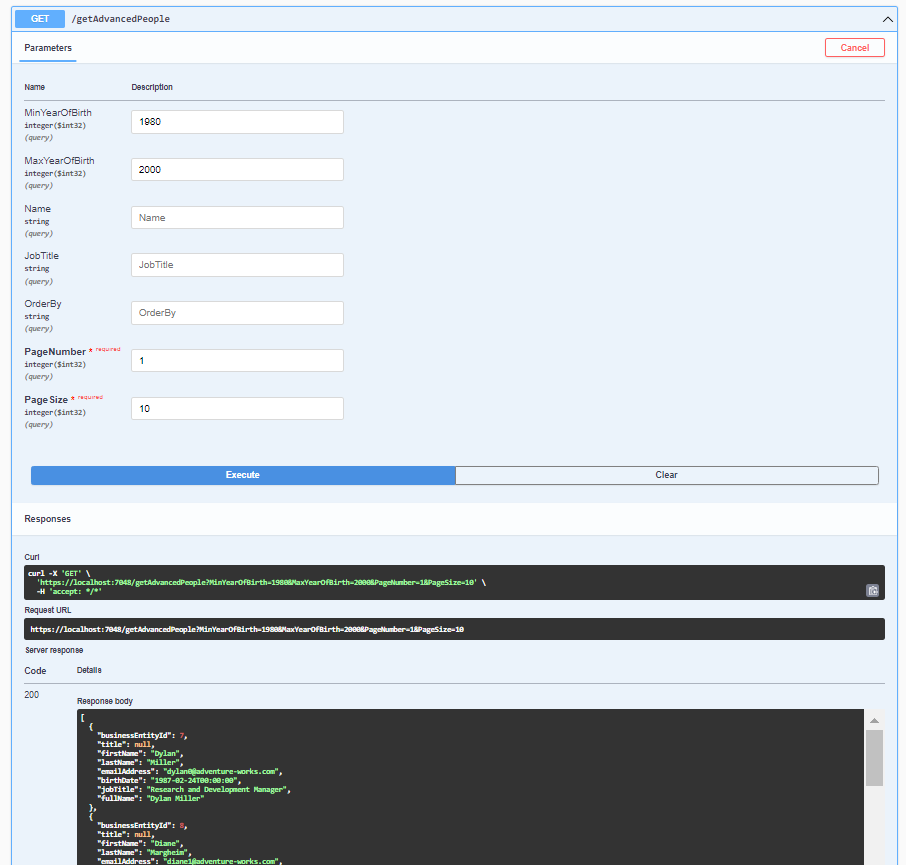Click the Response body label
The height and width of the screenshot is (865, 906).
(105, 701)
